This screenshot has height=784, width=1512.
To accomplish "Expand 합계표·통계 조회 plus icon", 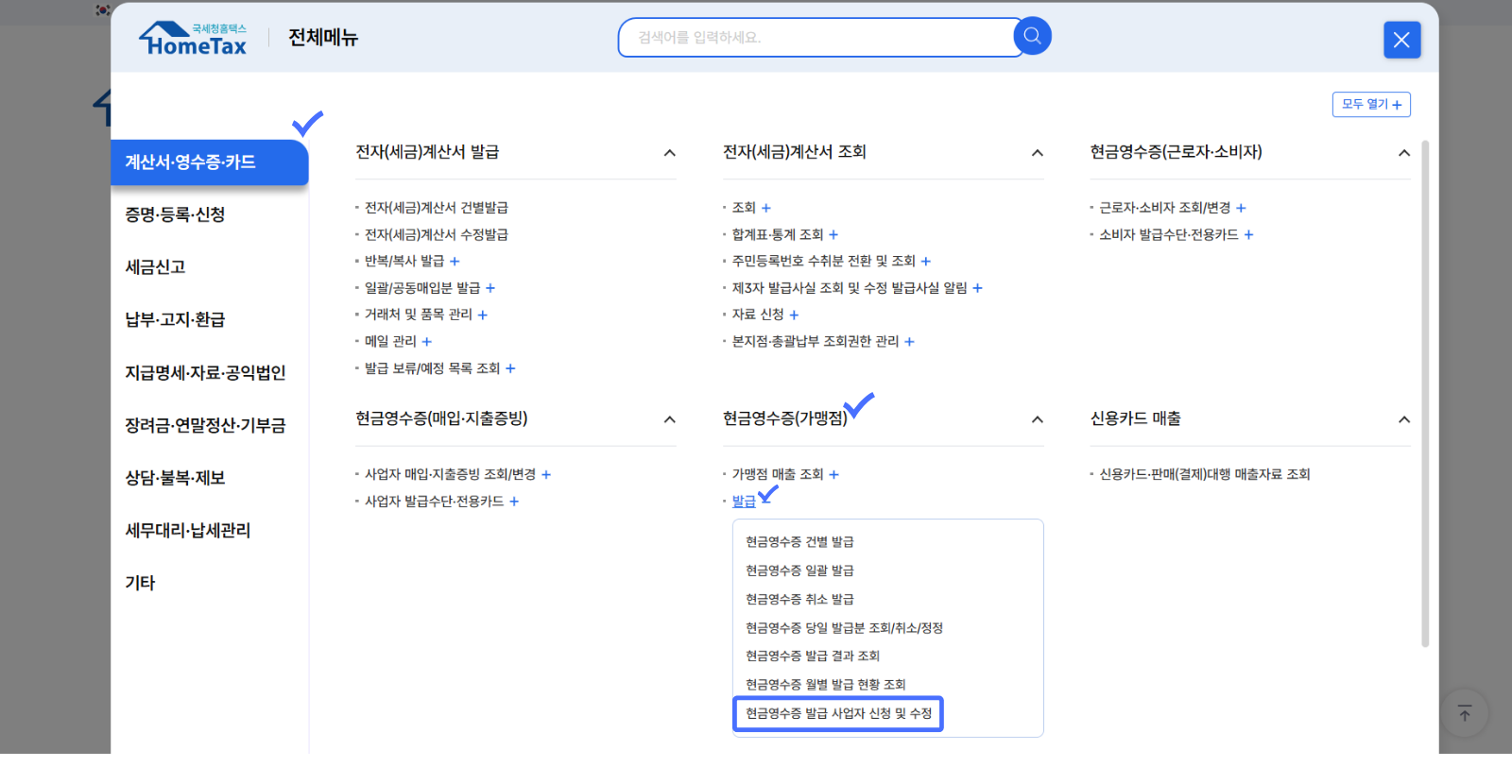I will coord(833,235).
